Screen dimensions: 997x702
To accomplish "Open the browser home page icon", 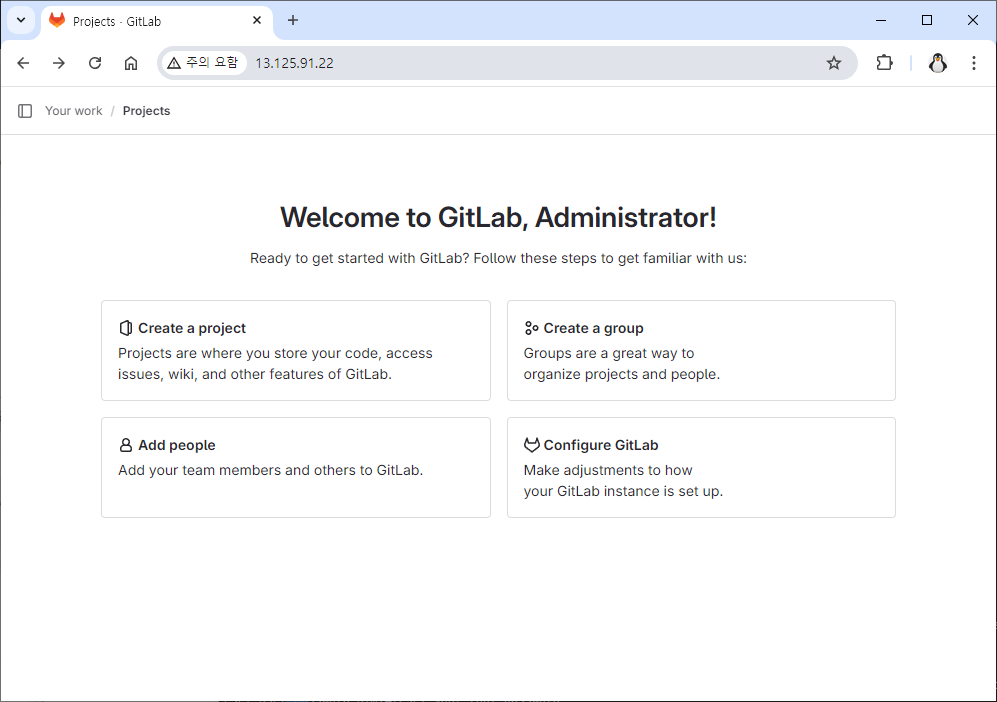I will pos(131,63).
